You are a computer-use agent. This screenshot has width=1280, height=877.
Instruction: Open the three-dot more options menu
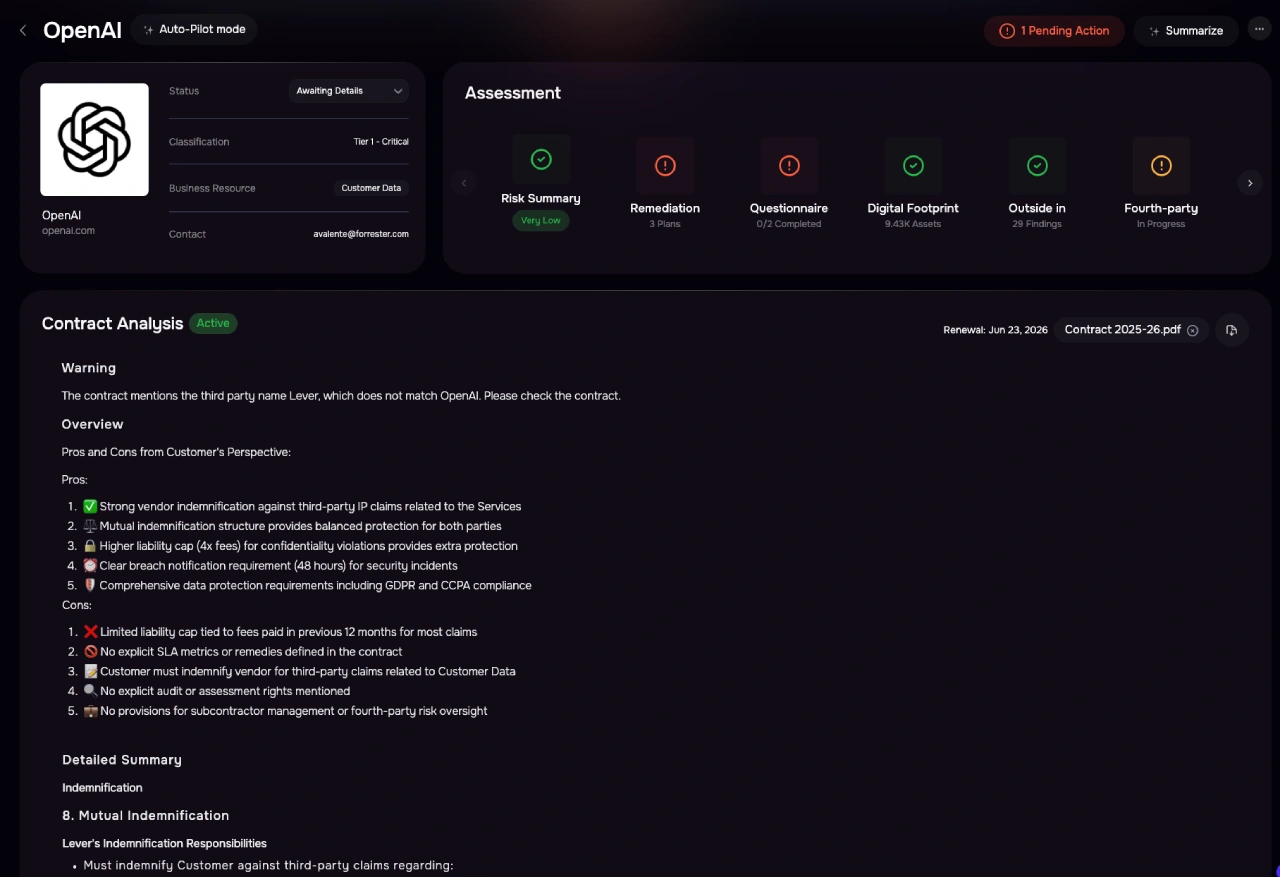(x=1259, y=30)
